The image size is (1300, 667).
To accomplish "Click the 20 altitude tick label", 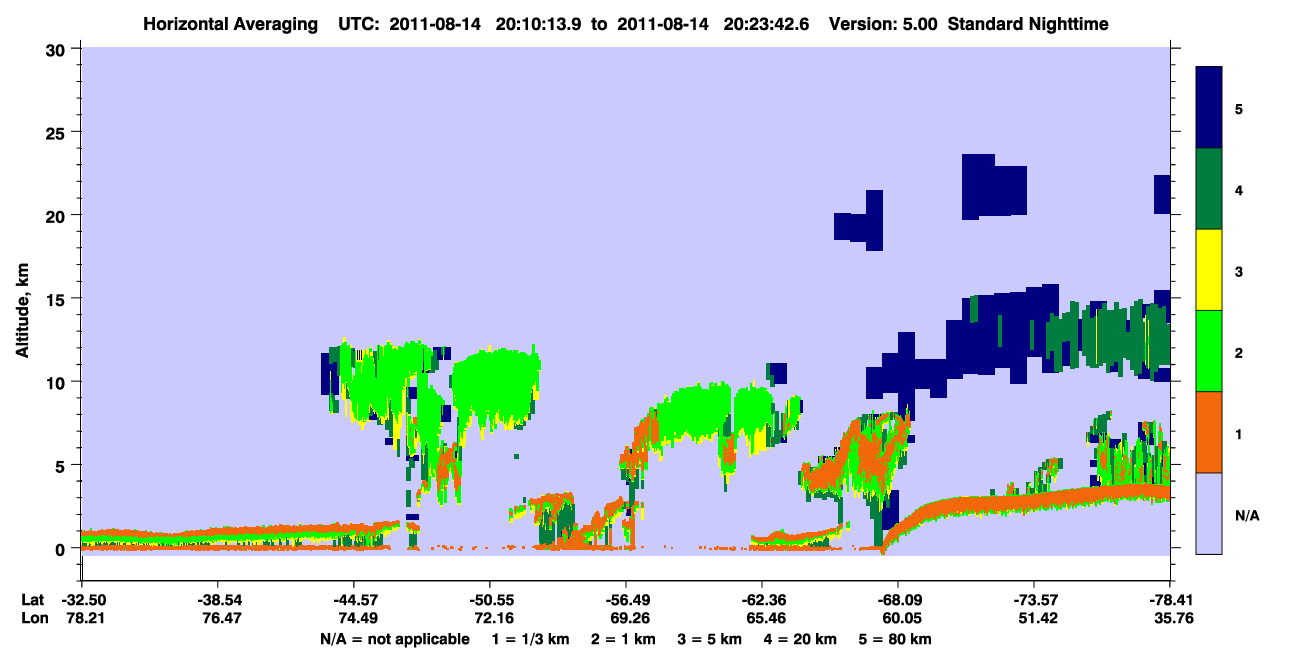I will tap(58, 215).
